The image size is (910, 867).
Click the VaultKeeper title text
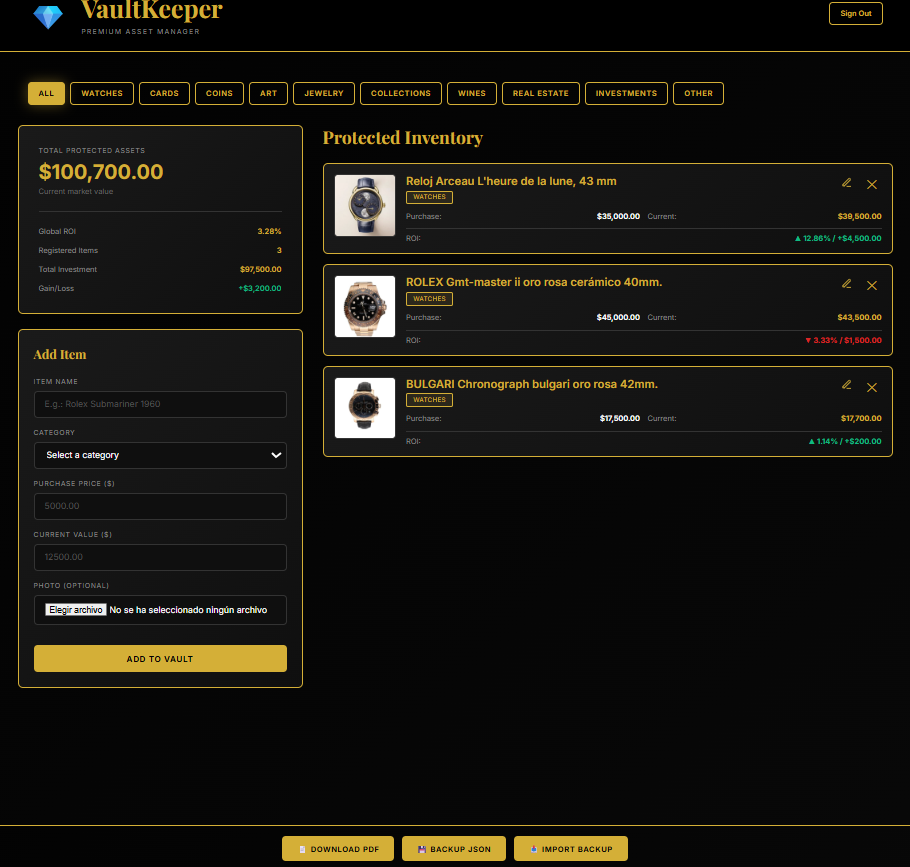152,10
